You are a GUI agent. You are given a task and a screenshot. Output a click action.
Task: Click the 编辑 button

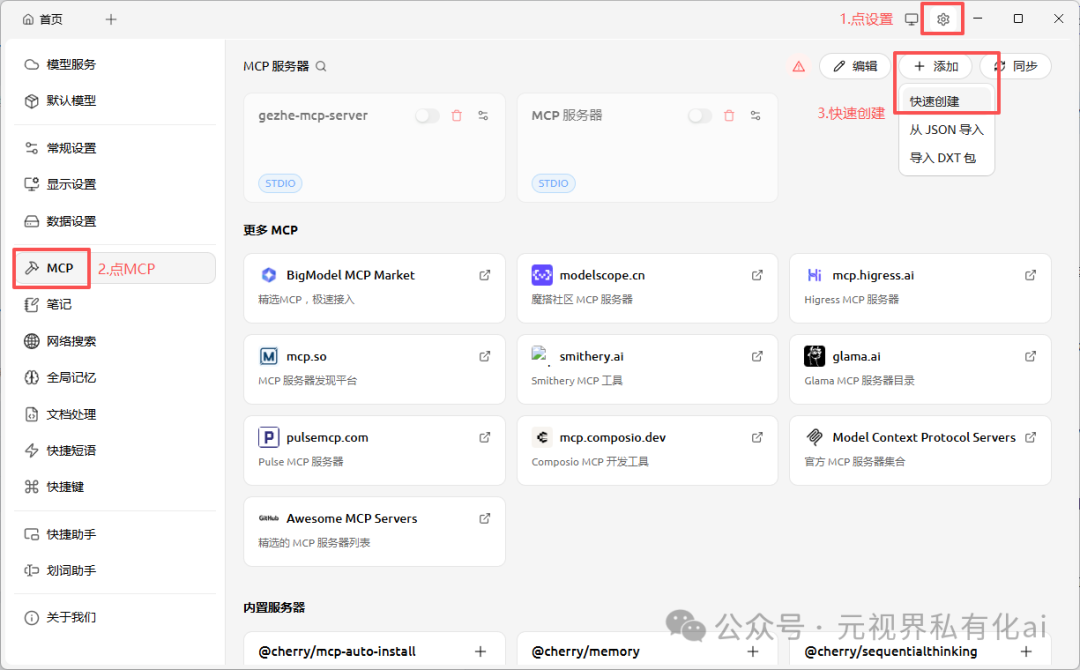click(855, 66)
